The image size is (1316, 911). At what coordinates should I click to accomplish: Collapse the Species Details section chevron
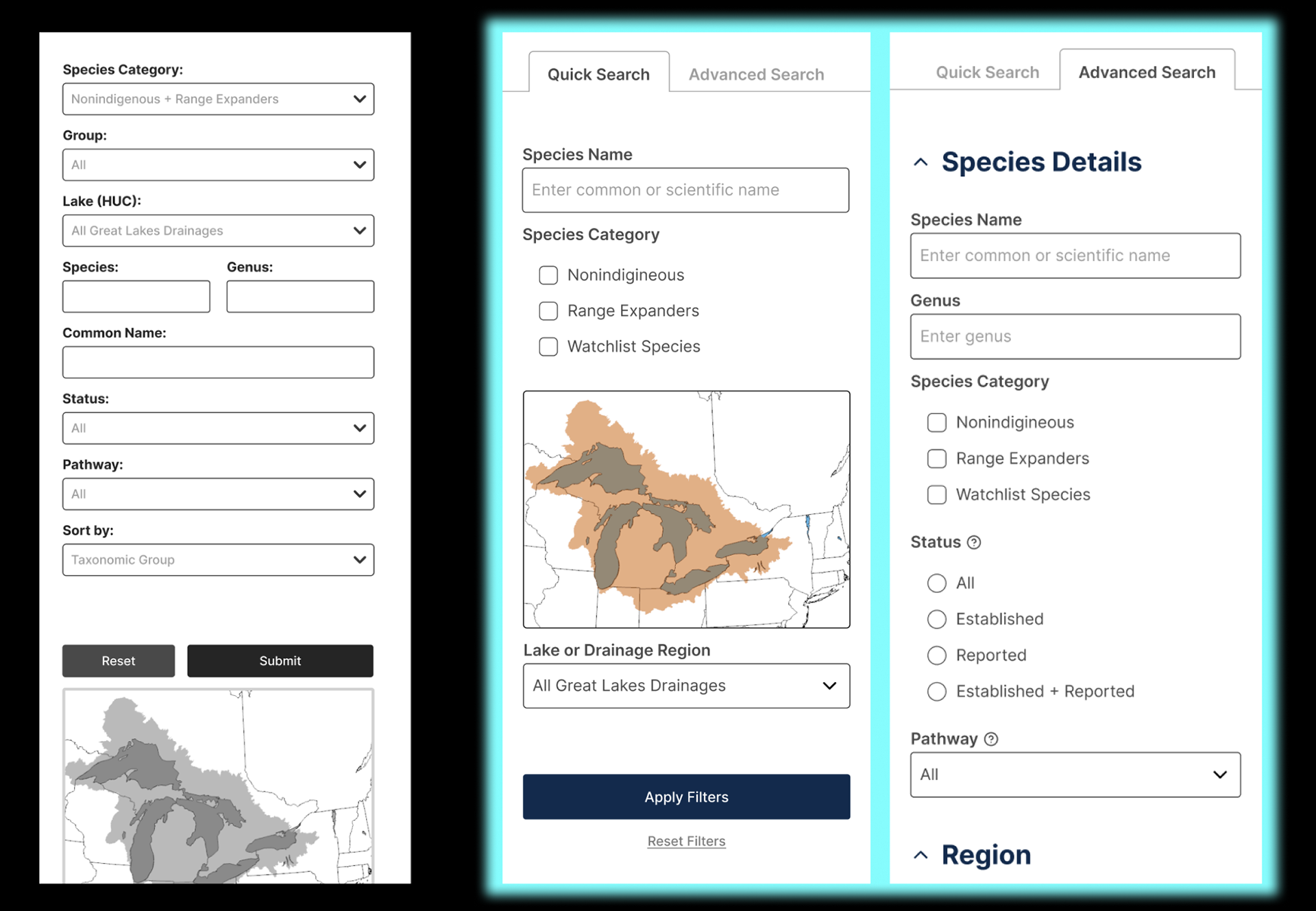click(x=921, y=162)
